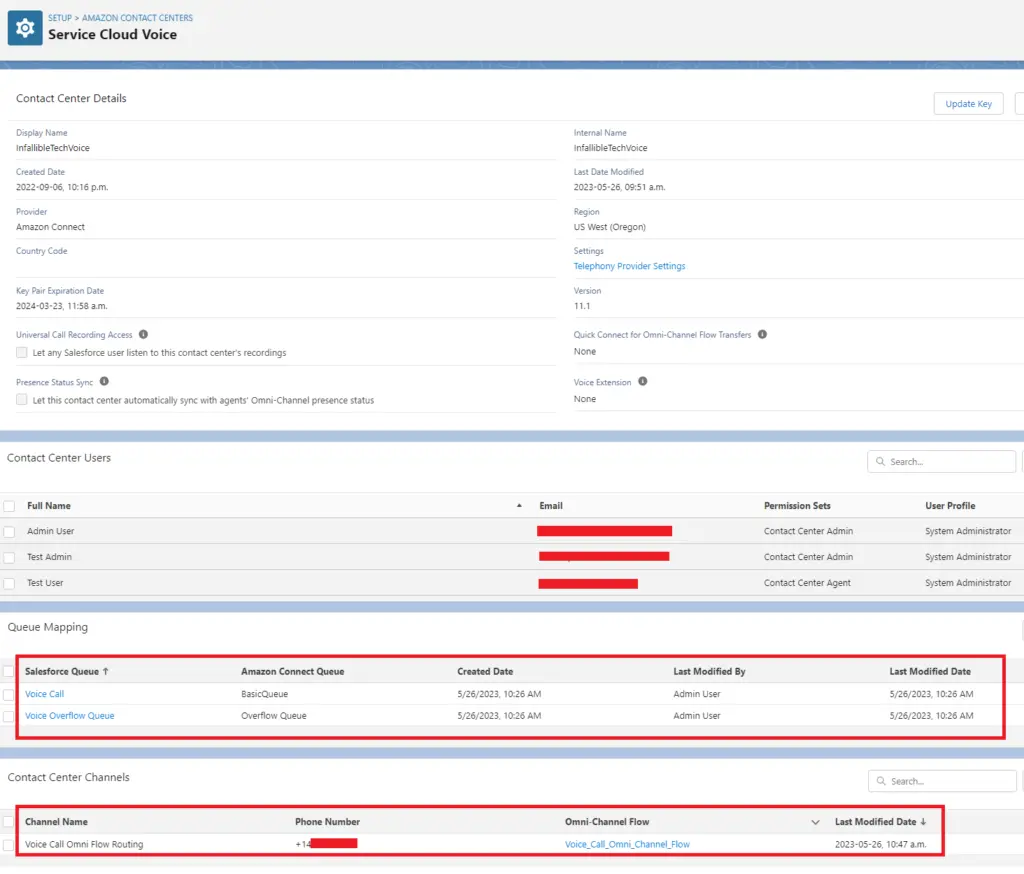This screenshot has height=874, width=1024.
Task: Click the BasicQueue cell
Action: tap(264, 694)
